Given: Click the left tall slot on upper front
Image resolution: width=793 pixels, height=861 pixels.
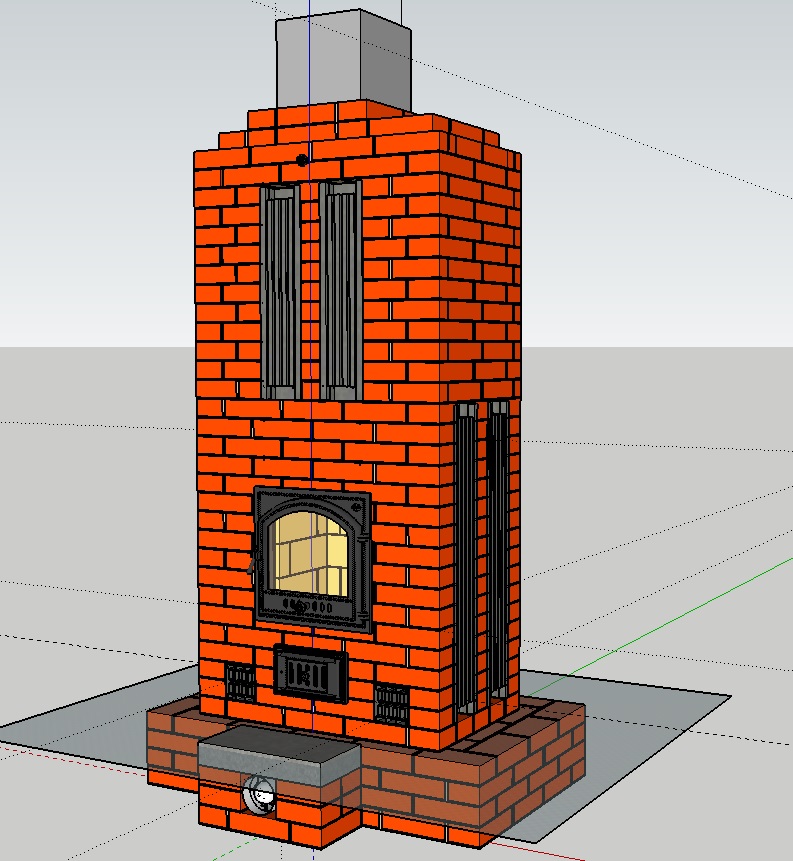Looking at the screenshot, I should pyautogui.click(x=279, y=292).
